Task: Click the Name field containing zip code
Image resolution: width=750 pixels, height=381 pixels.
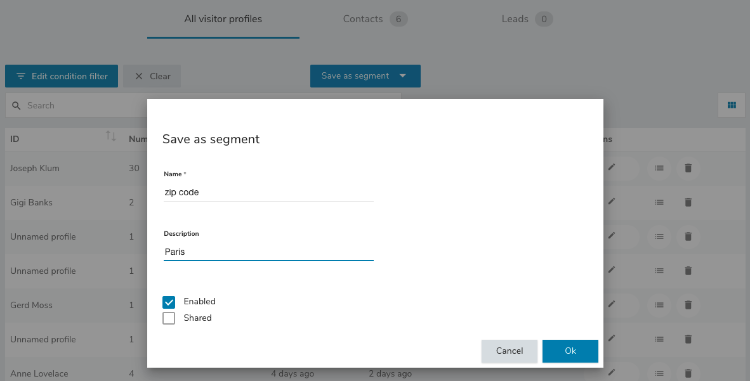Action: (268, 192)
